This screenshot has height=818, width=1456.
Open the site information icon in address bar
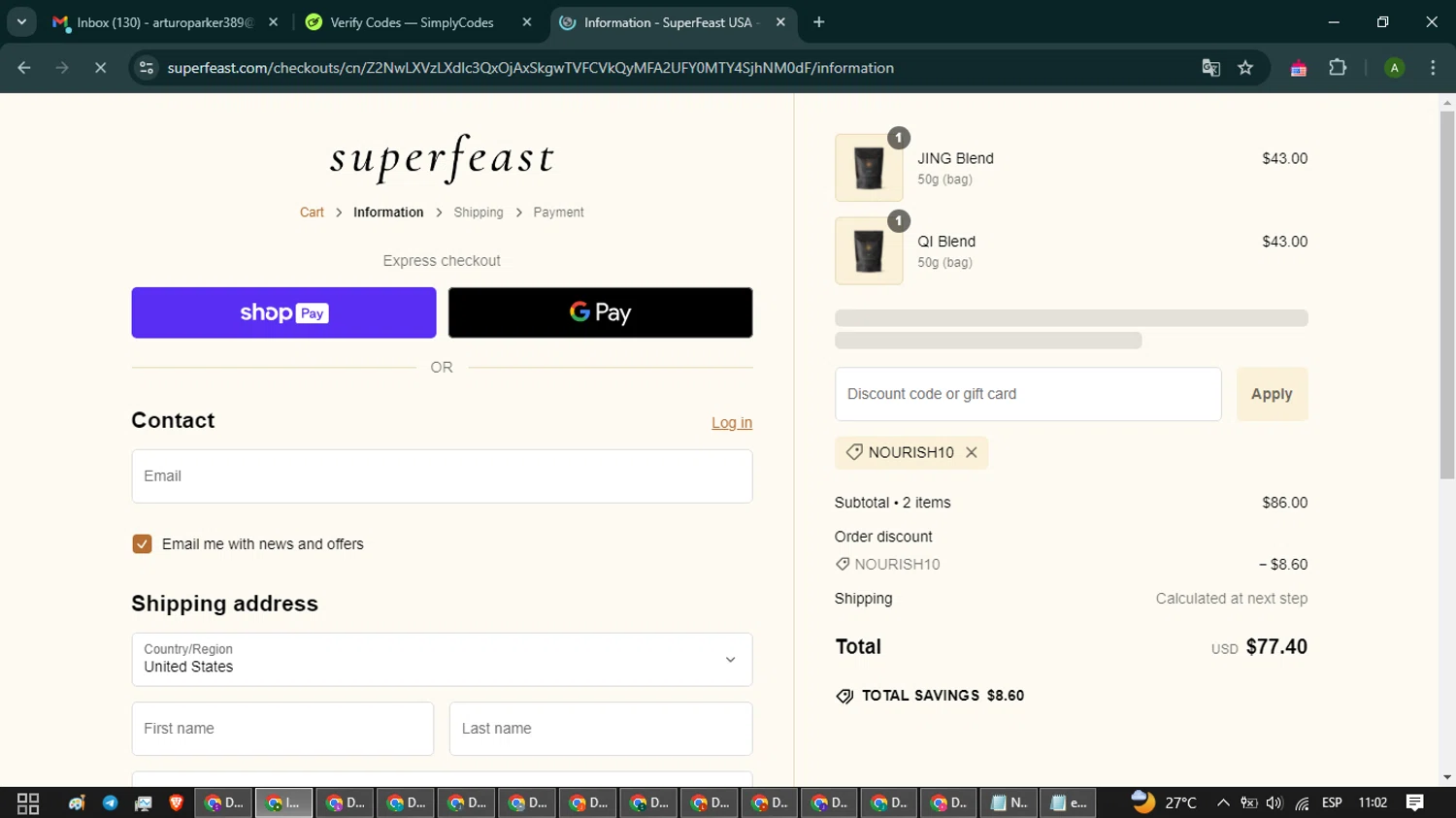[147, 68]
